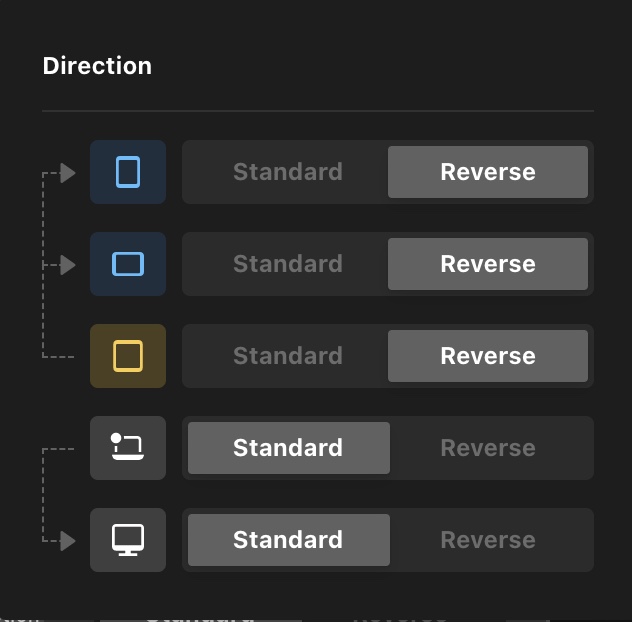This screenshot has width=632, height=622.
Task: Click the inheritance arrow beside mobile landscape
Action: tap(68, 265)
